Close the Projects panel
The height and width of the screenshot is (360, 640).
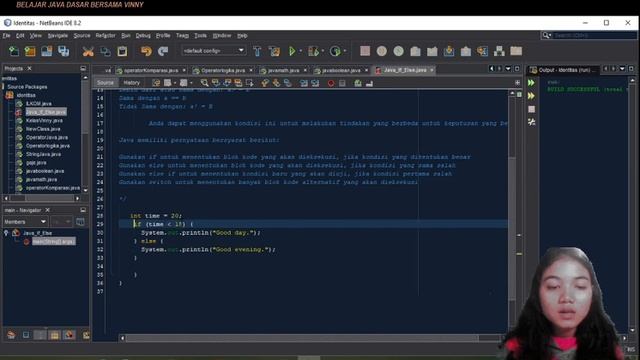[29, 68]
